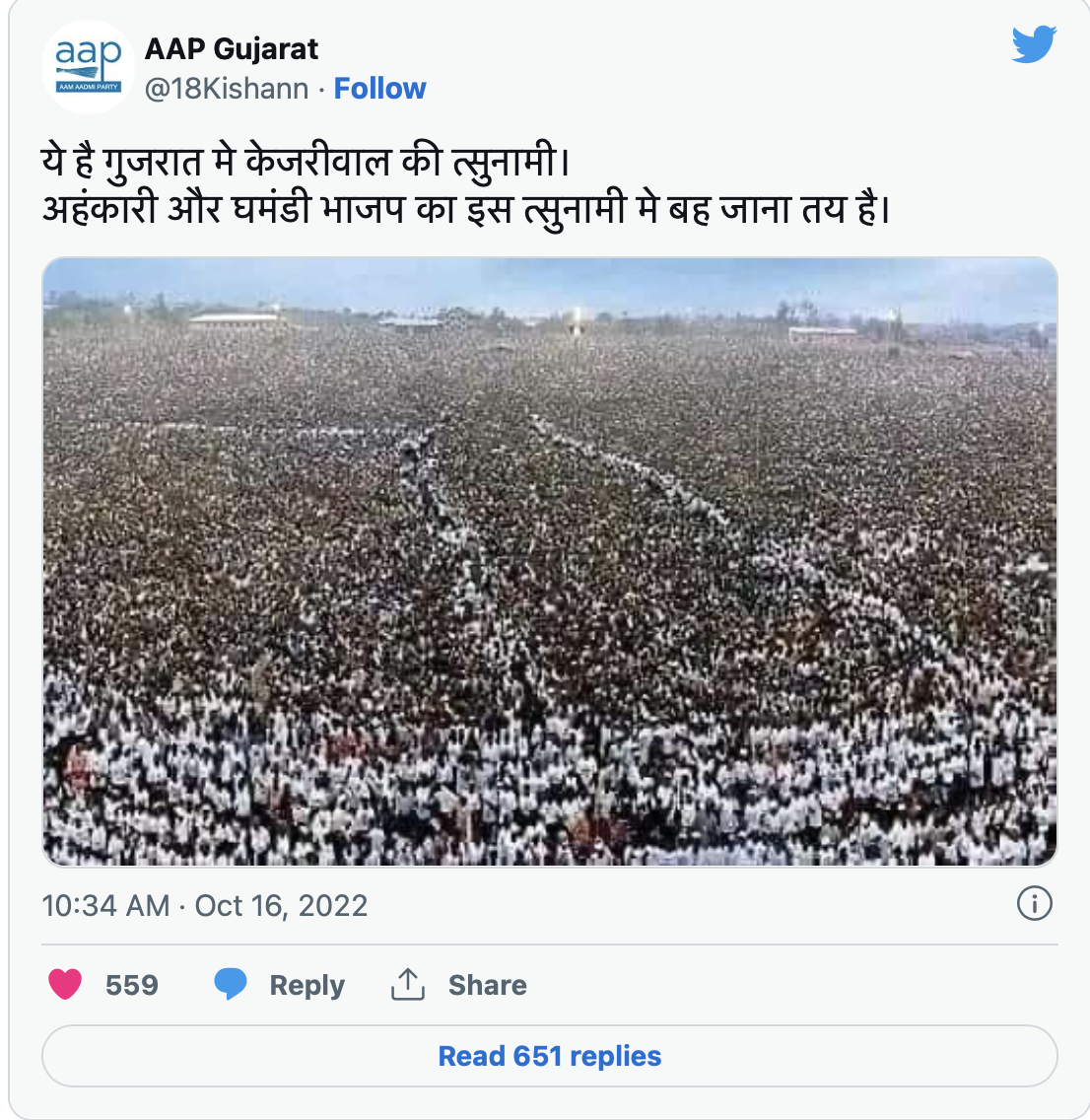Open the Twitter info circle icon

pyautogui.click(x=1034, y=904)
